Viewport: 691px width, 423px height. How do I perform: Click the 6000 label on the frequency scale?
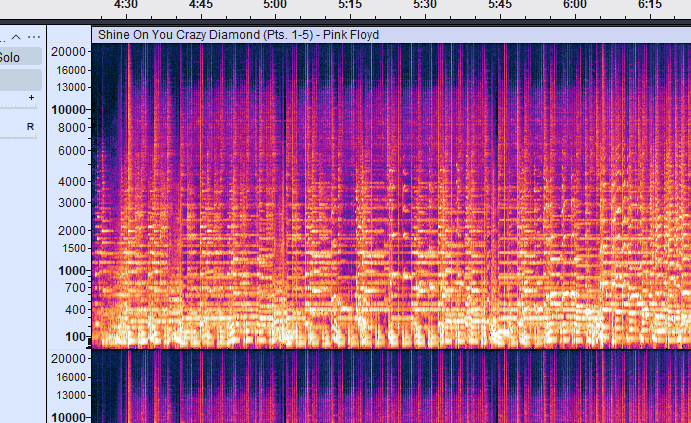(72, 151)
